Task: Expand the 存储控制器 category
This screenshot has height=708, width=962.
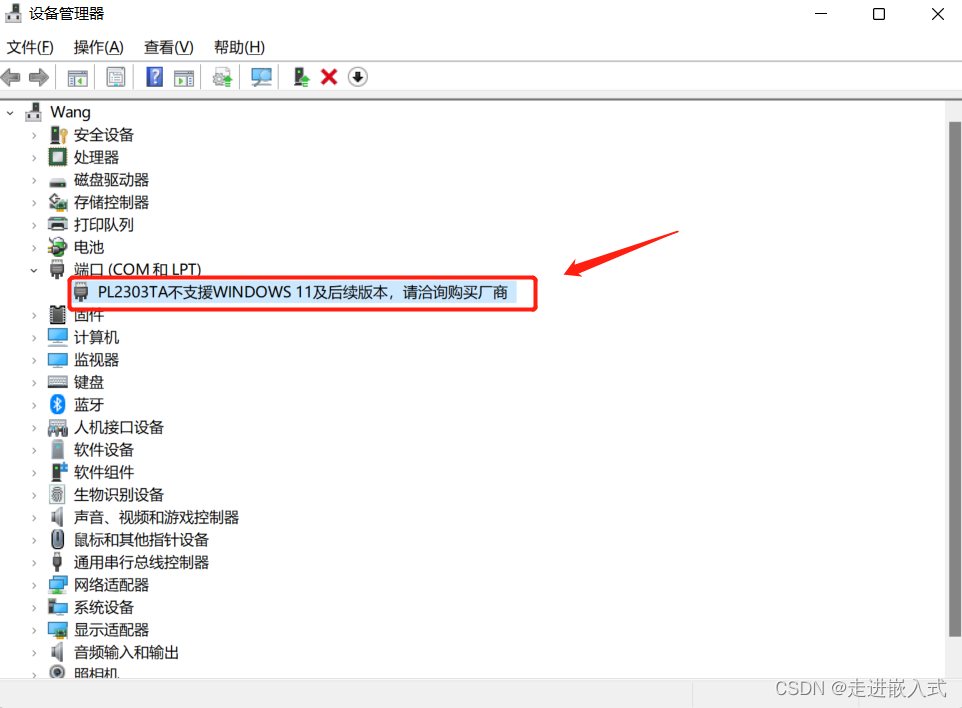Action: pos(34,203)
